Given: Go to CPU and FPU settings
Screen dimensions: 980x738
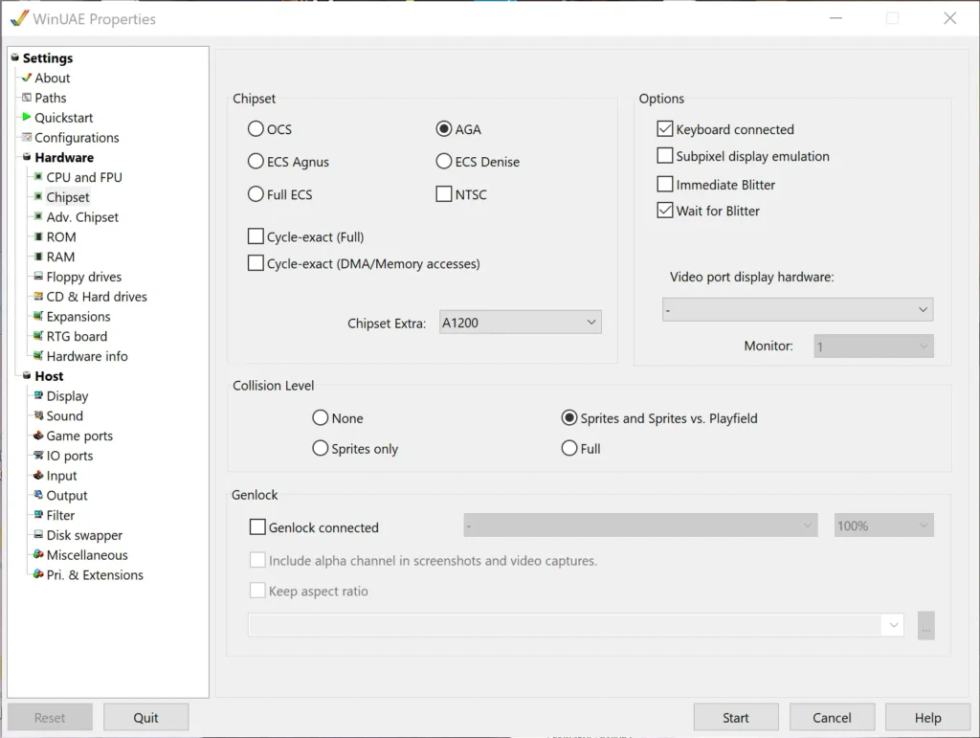Looking at the screenshot, I should [84, 177].
